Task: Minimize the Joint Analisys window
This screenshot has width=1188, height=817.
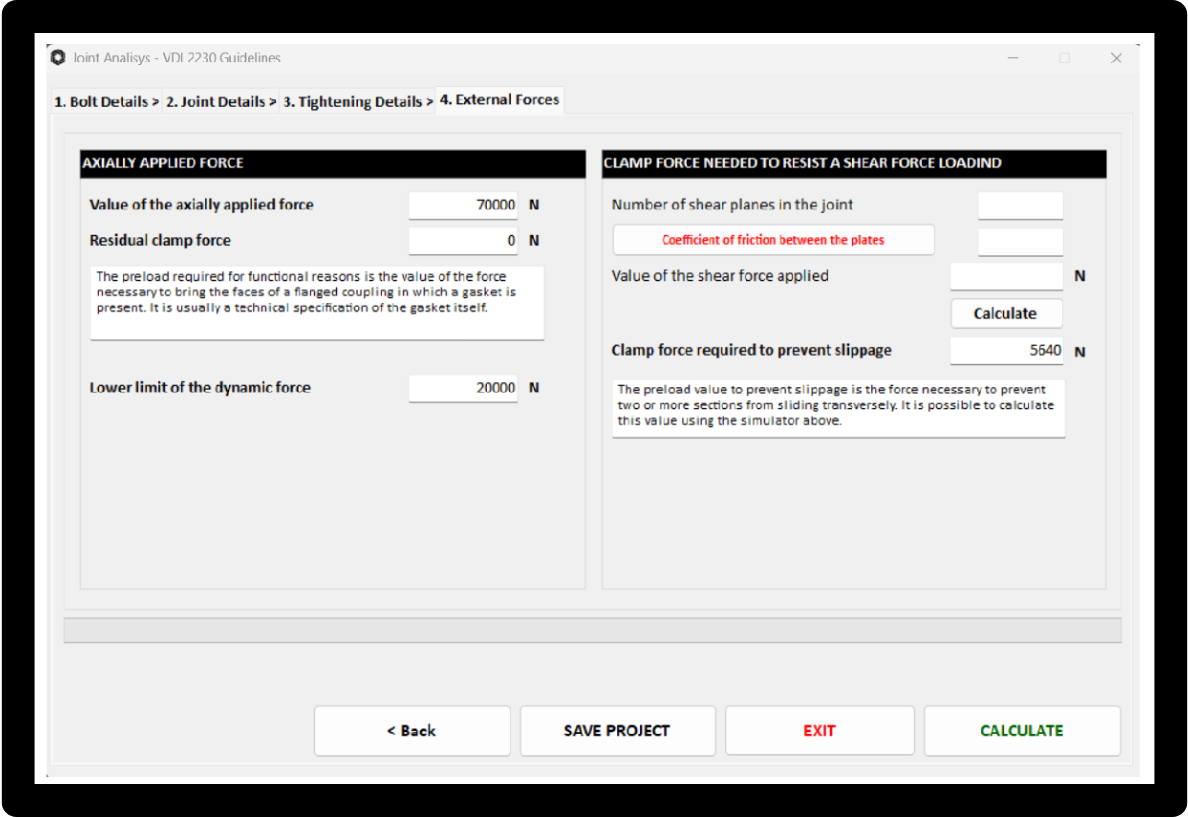Action: click(1013, 58)
